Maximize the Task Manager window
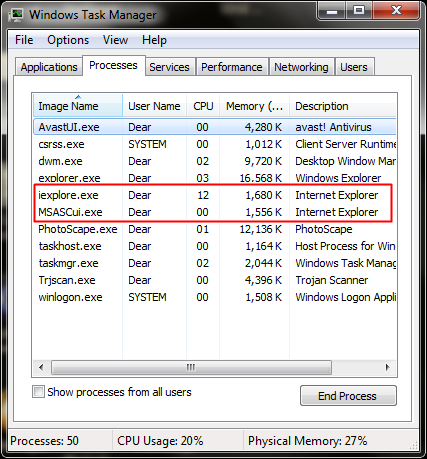Viewport: 427px width, 459px height. coord(359,11)
